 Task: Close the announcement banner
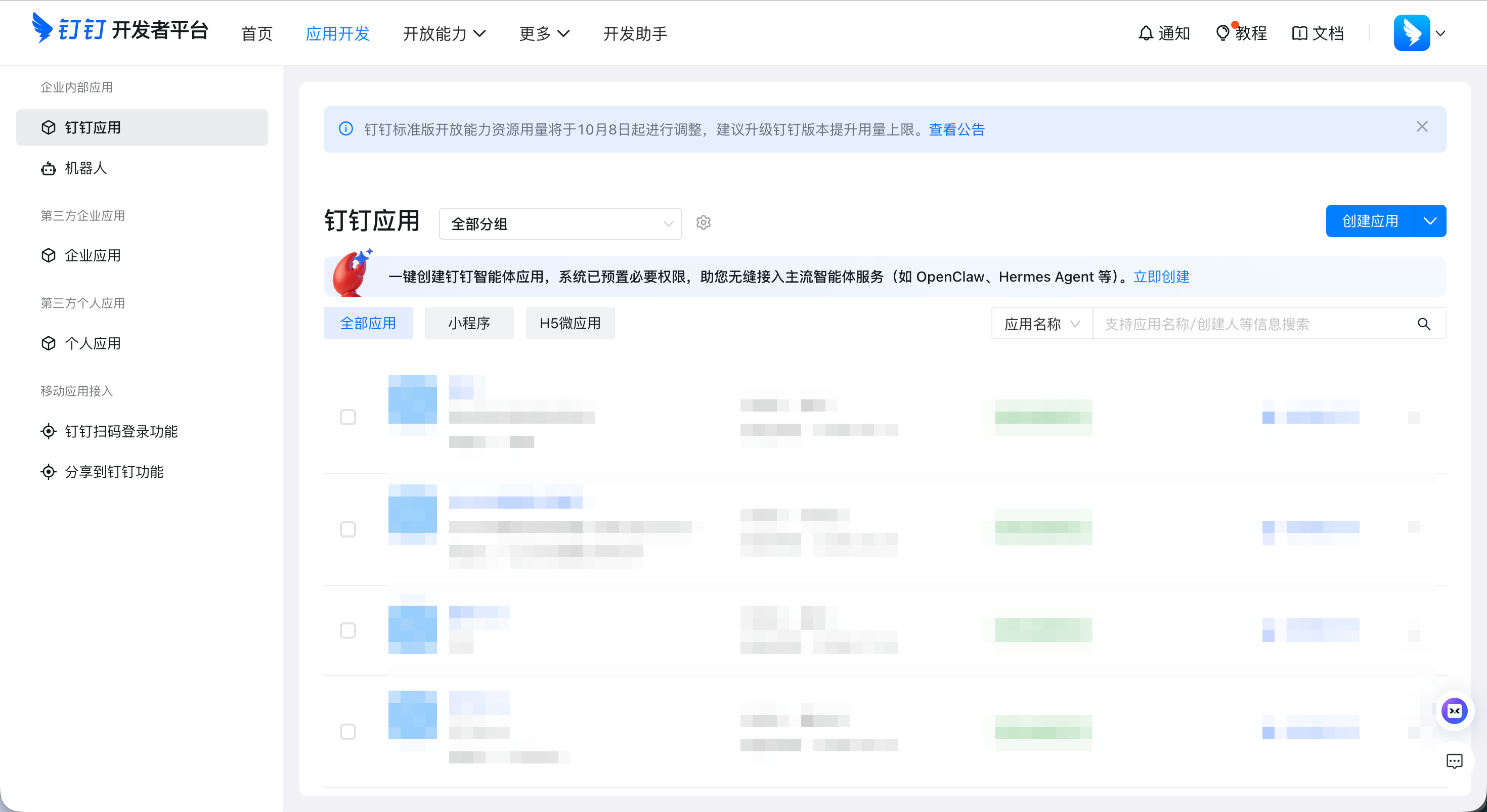[1422, 127]
